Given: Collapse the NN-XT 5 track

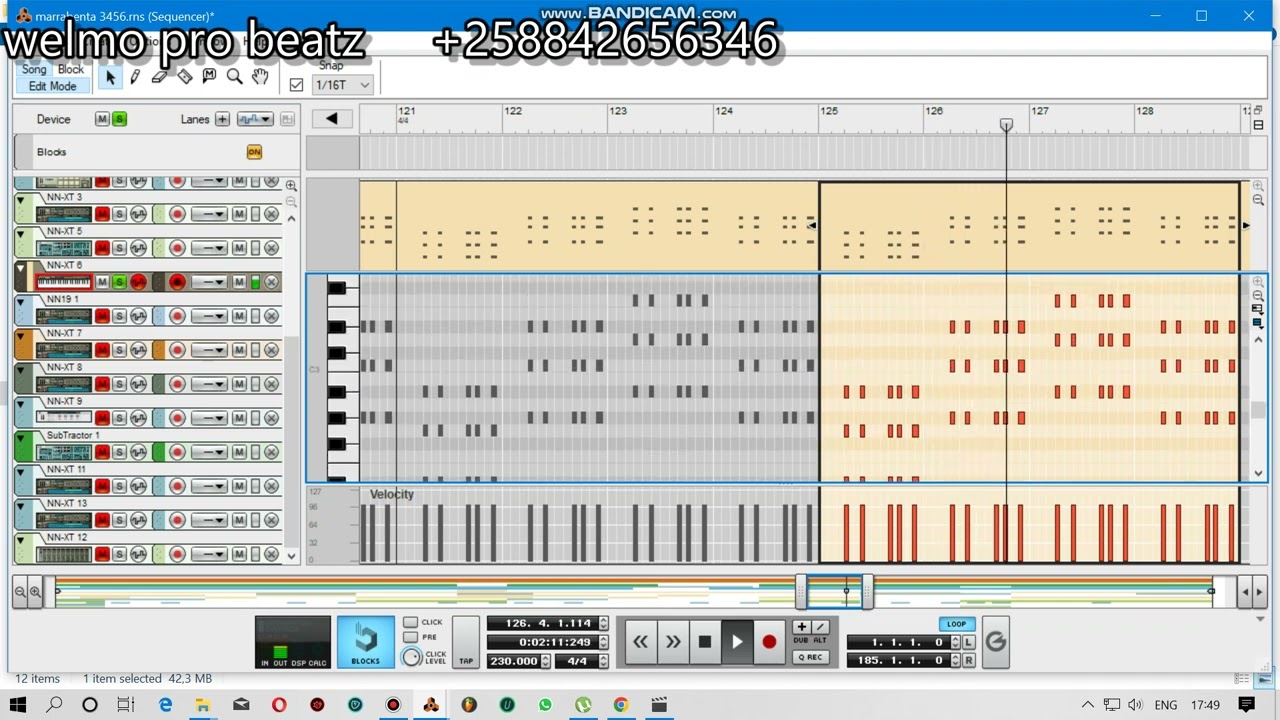Looking at the screenshot, I should pos(20,234).
